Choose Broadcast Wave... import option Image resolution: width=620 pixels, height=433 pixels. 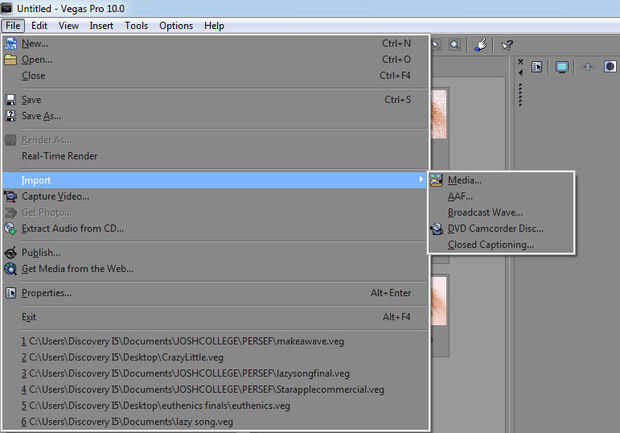[x=501, y=212]
